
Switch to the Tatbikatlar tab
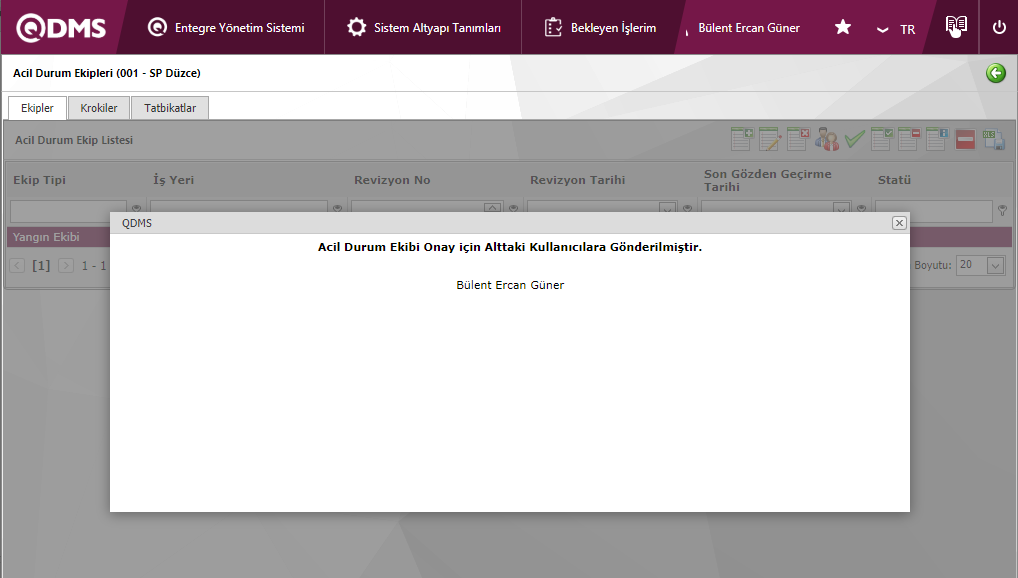pyautogui.click(x=170, y=108)
